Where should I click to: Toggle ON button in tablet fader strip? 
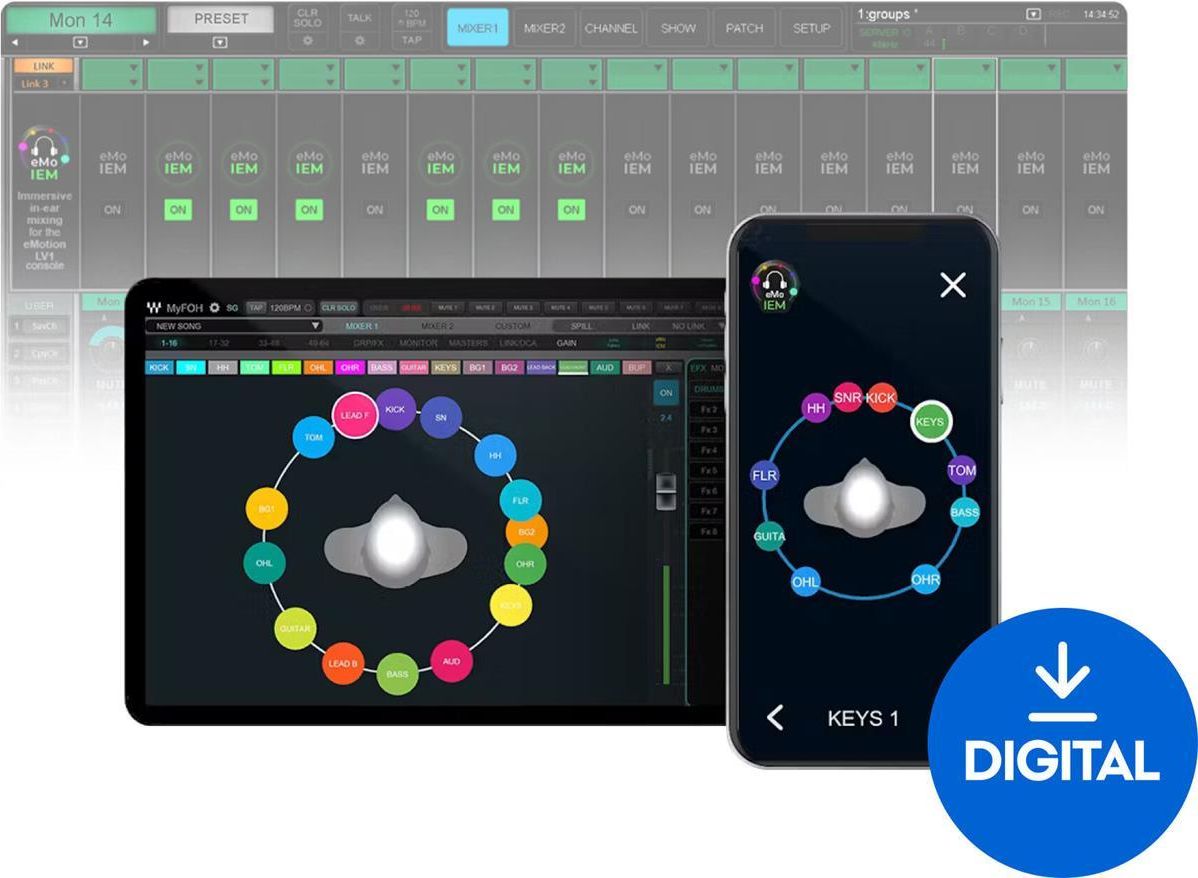point(665,394)
